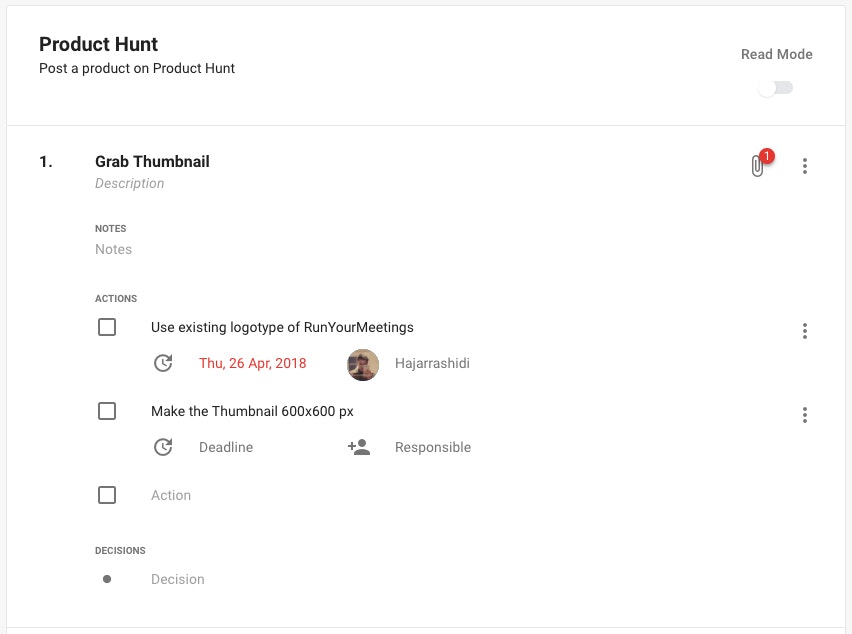
Task: Open the attachments paperclip icon
Action: (757, 166)
